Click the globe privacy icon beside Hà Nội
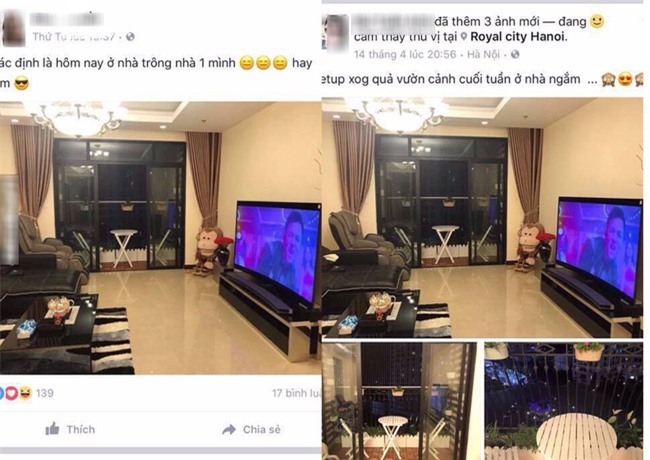This screenshot has height=460, width=650. 515,54
